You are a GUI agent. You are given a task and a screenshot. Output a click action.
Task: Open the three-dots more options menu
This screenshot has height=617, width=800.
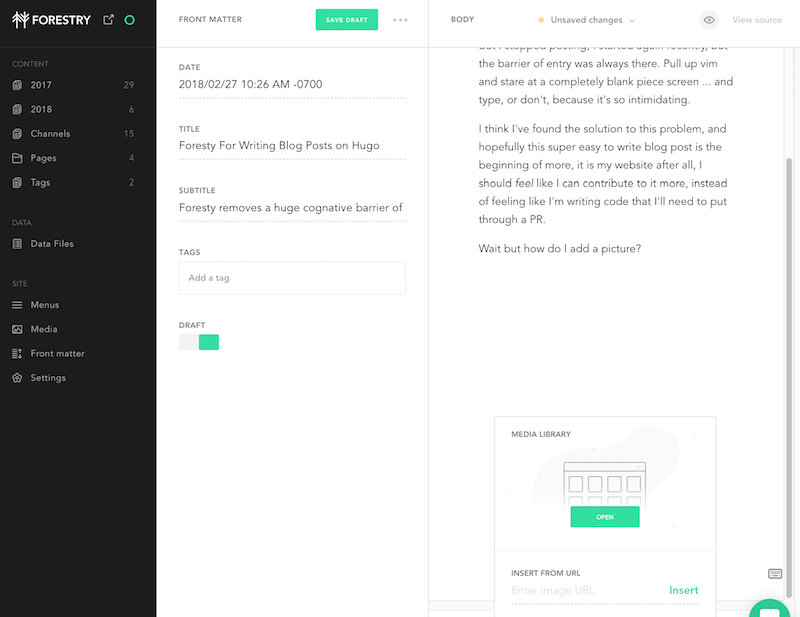(401, 20)
